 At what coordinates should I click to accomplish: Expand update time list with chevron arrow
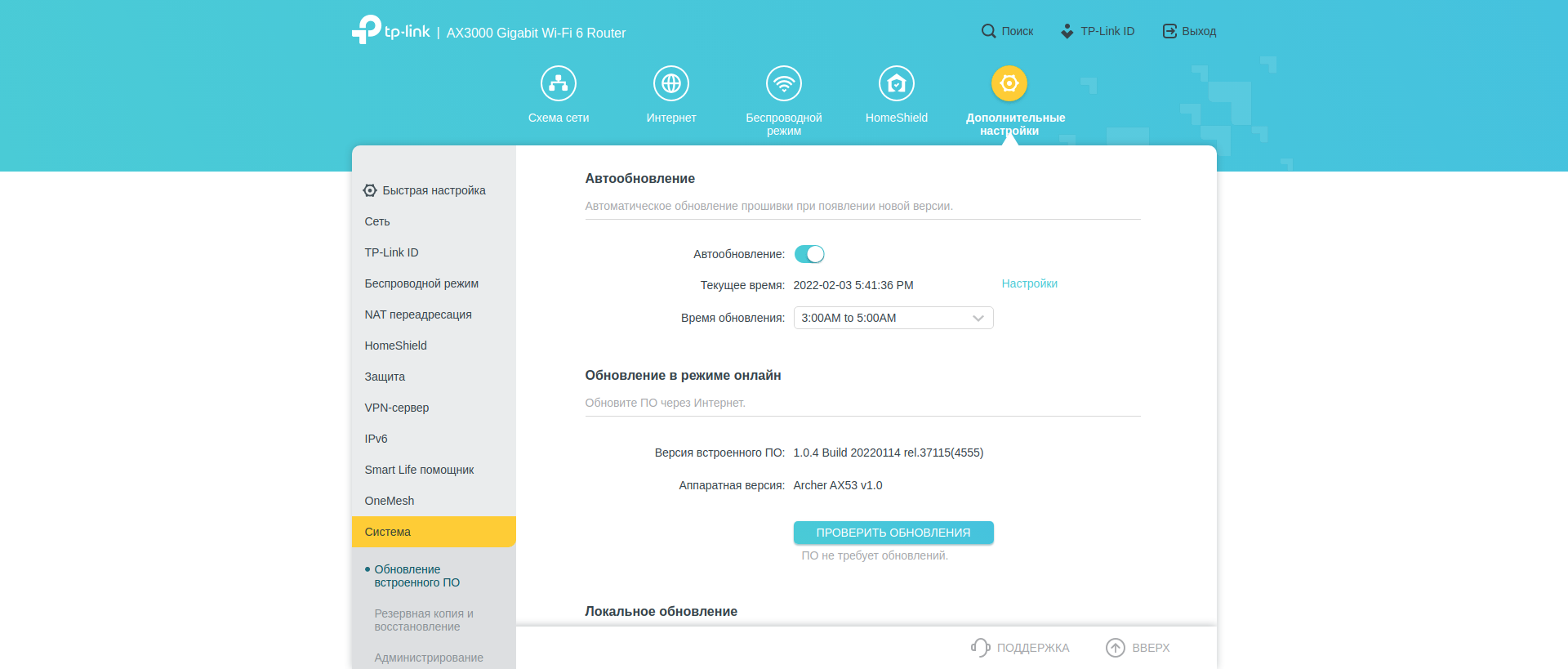(978, 318)
